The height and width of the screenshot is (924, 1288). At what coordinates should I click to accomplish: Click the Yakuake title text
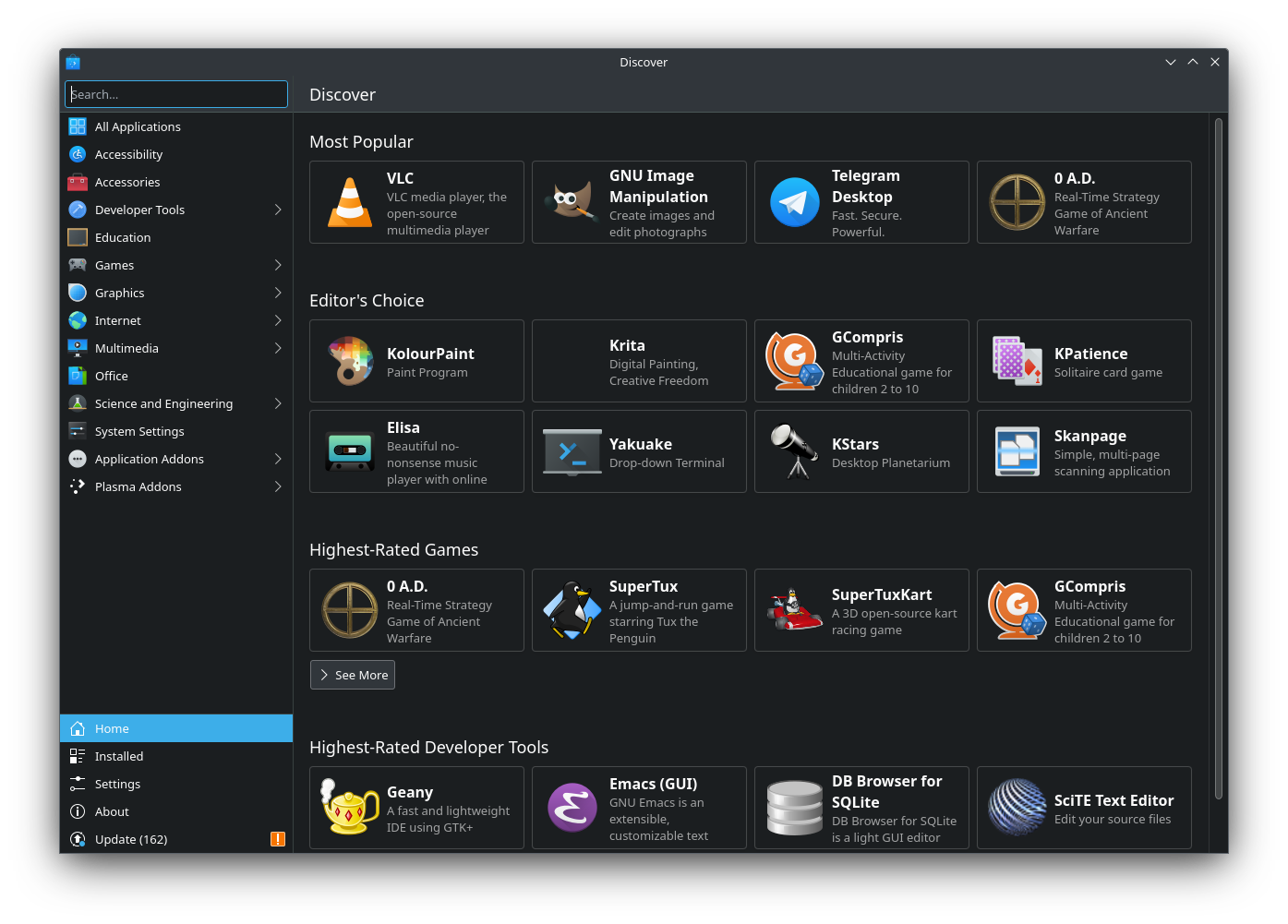[x=641, y=444]
